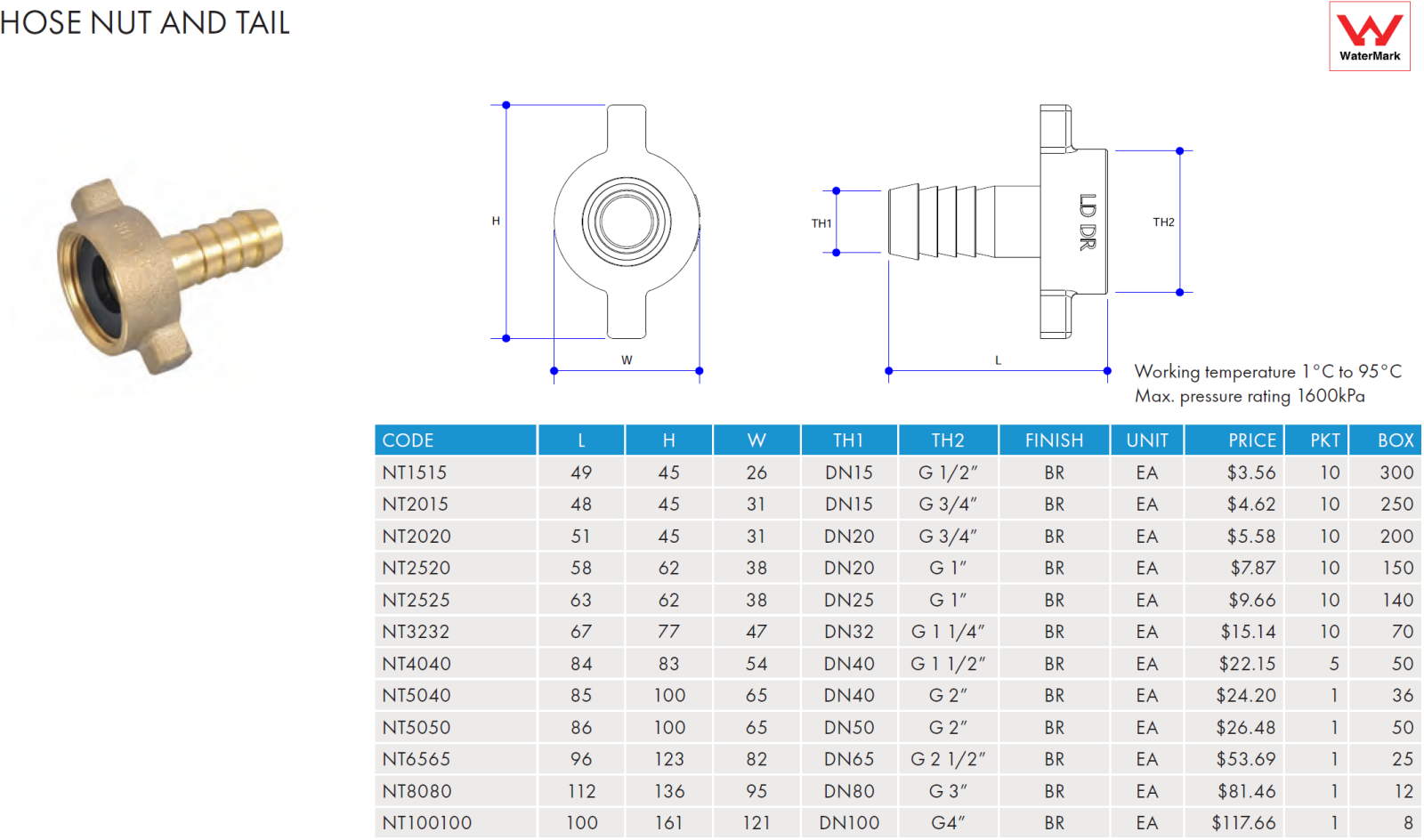Click the H column header in the table
Image resolution: width=1424 pixels, height=840 pixels.
point(668,440)
